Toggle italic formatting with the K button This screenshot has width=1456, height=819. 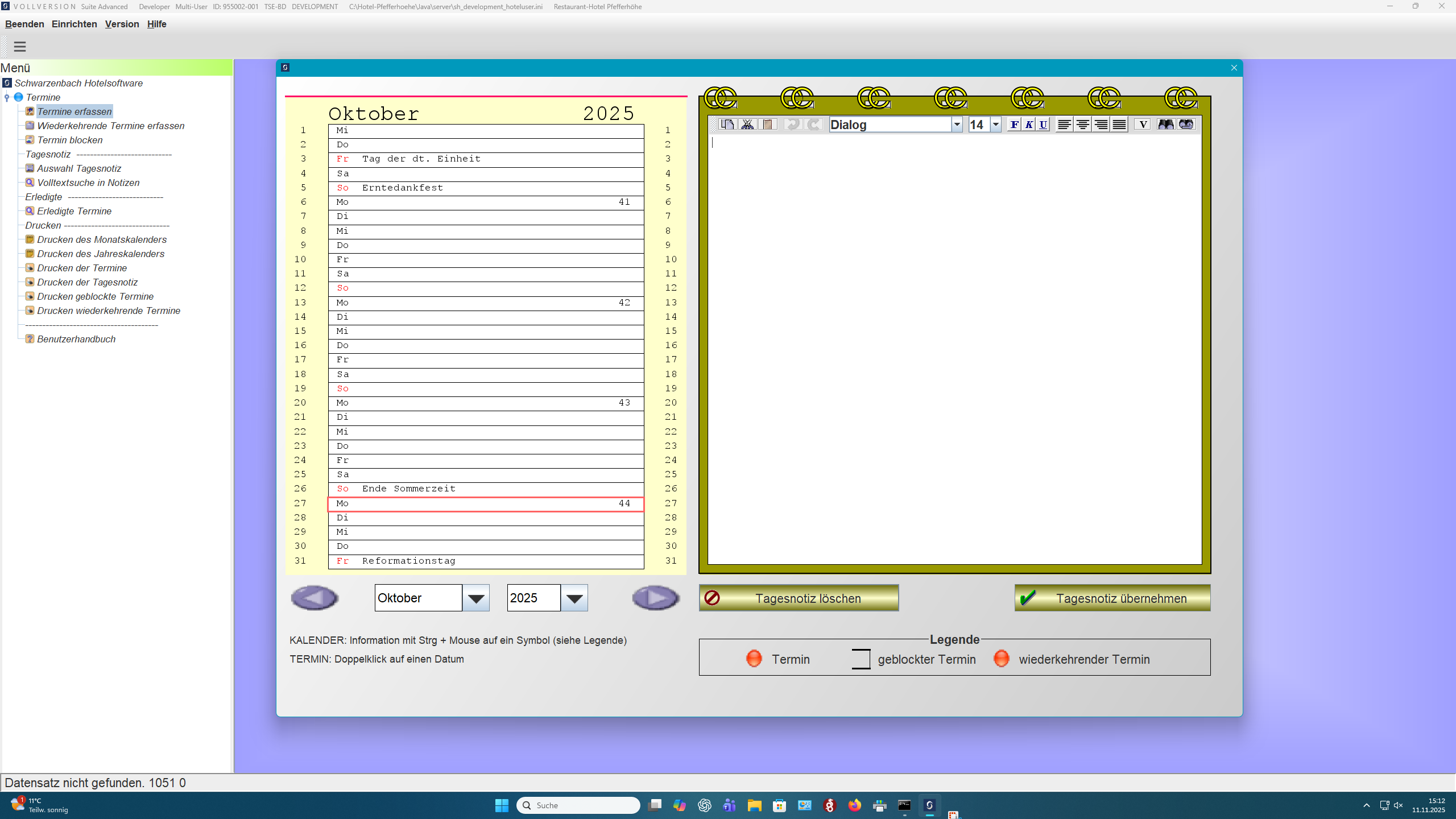(1029, 124)
